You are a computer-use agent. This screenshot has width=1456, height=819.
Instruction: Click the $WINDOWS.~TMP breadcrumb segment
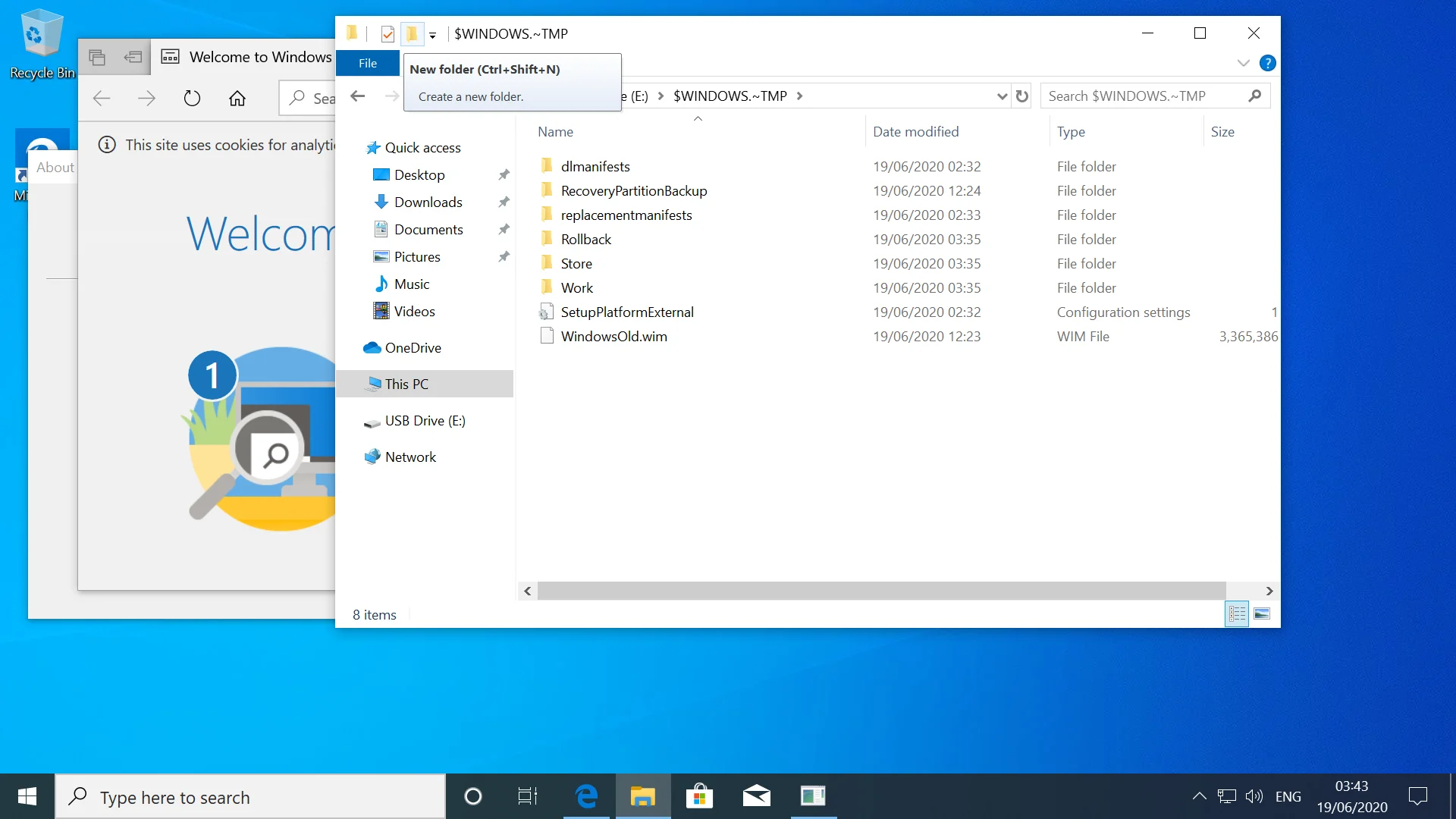click(730, 96)
